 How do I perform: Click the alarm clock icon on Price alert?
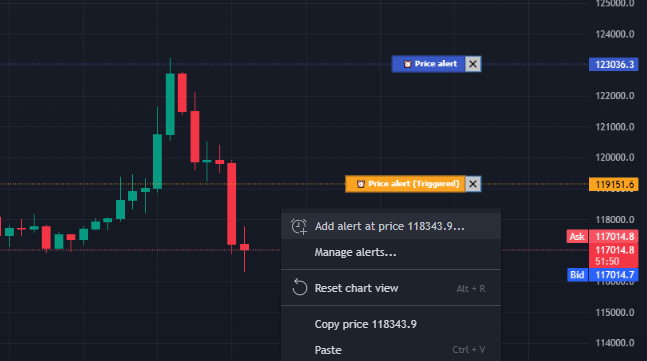(407, 64)
